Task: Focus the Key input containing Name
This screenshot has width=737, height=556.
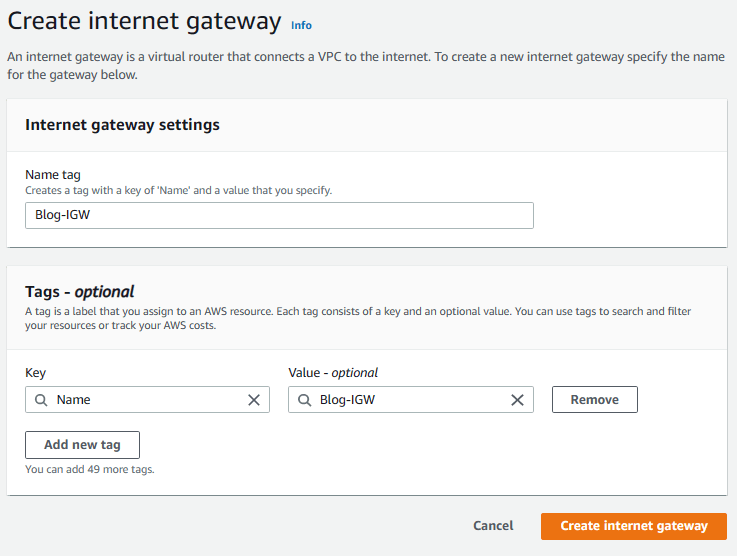Action: tap(145, 400)
